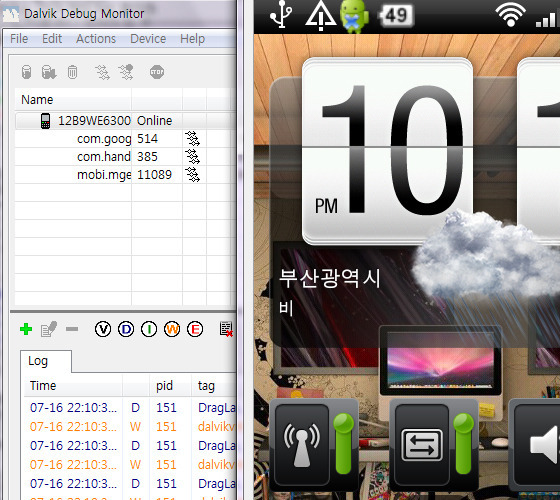Open the Help menu
Image resolution: width=560 pixels, height=500 pixels.
tap(192, 39)
